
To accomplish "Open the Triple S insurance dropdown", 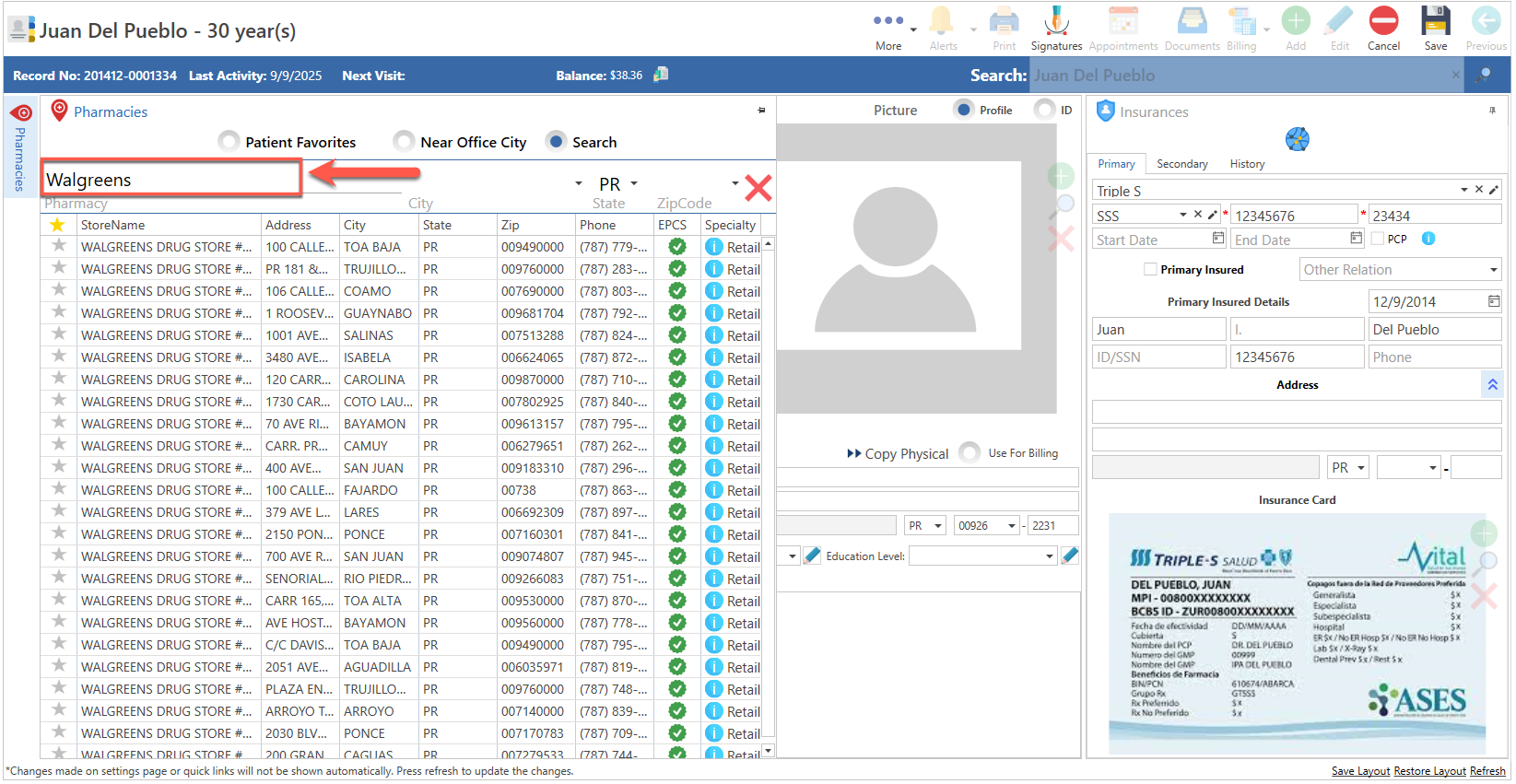I will (x=1463, y=190).
